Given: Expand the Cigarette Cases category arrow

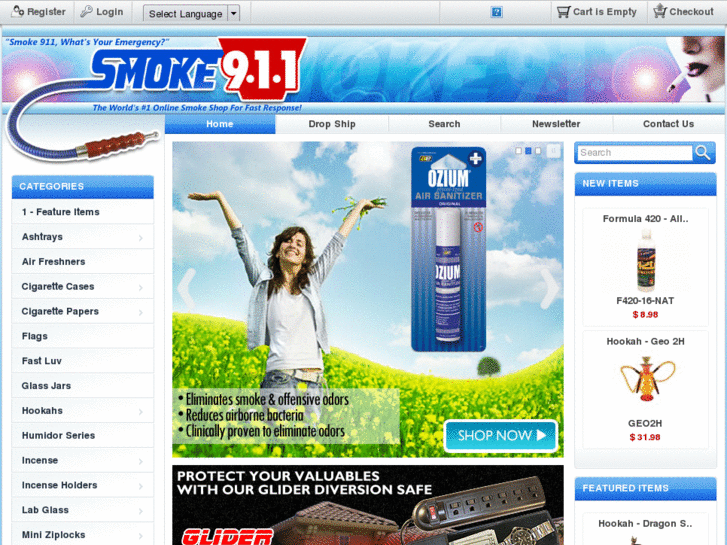Looking at the screenshot, I should (140, 288).
